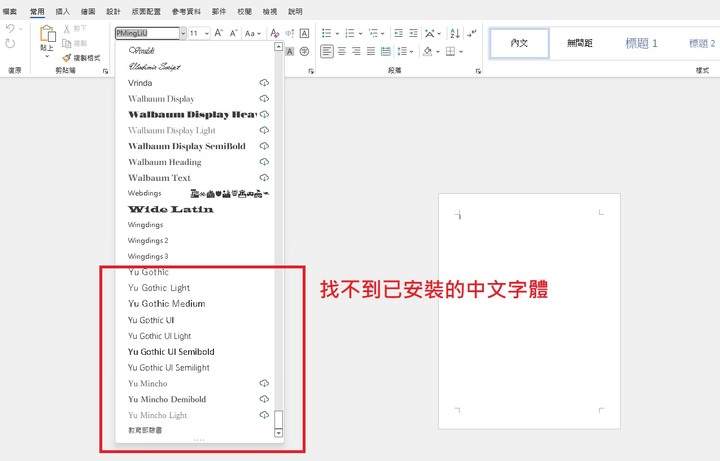720x461 pixels.
Task: Toggle distributed alignment
Action: coord(386,51)
